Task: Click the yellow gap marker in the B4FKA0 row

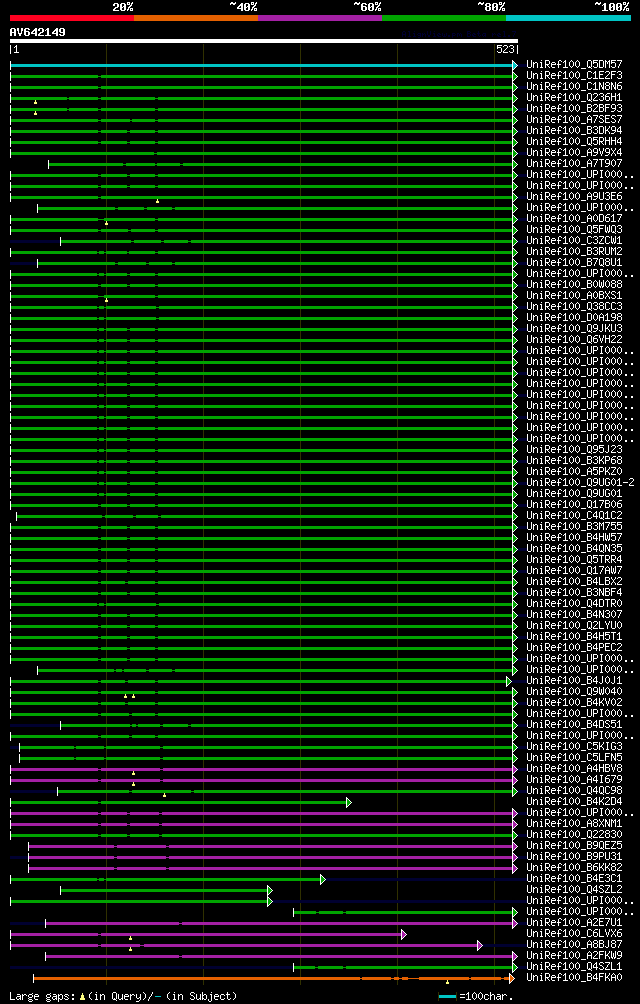Action: point(447,982)
